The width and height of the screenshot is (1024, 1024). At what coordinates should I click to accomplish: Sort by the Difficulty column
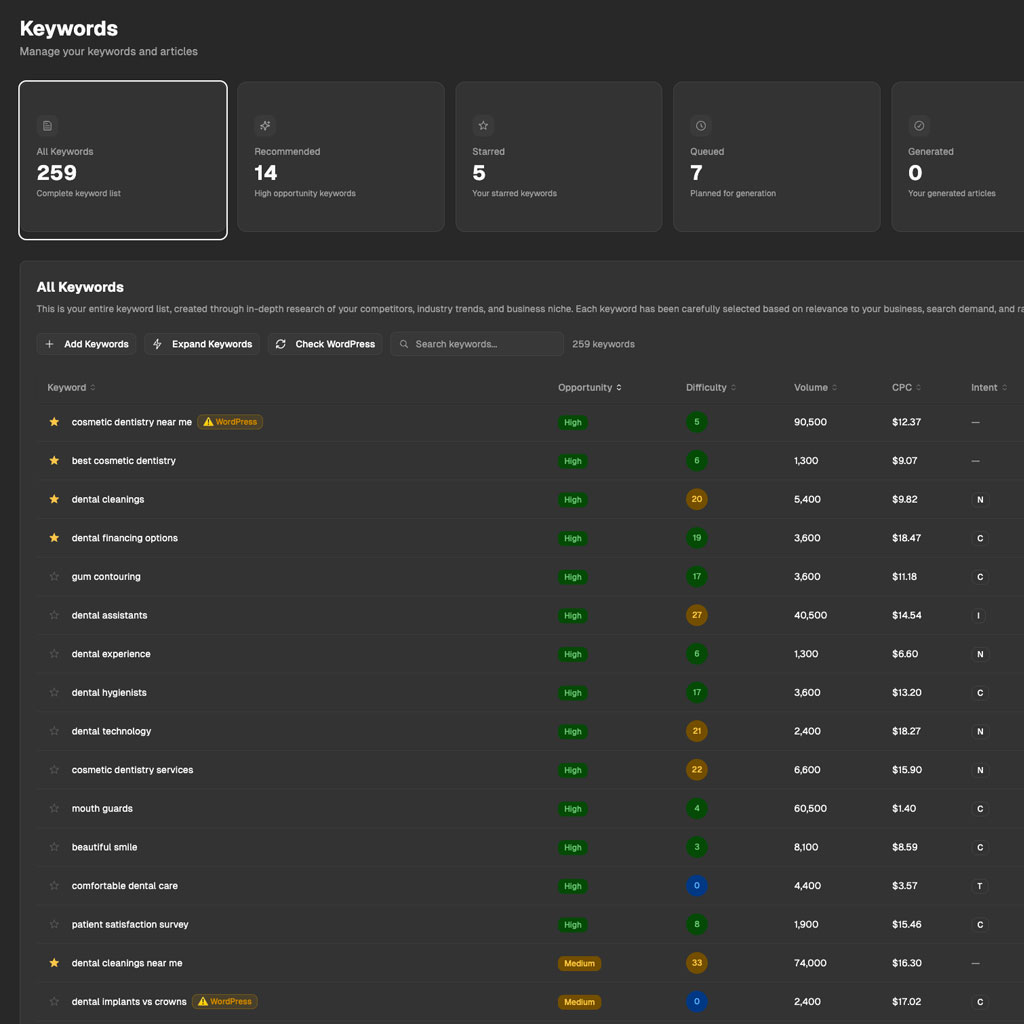tap(709, 387)
